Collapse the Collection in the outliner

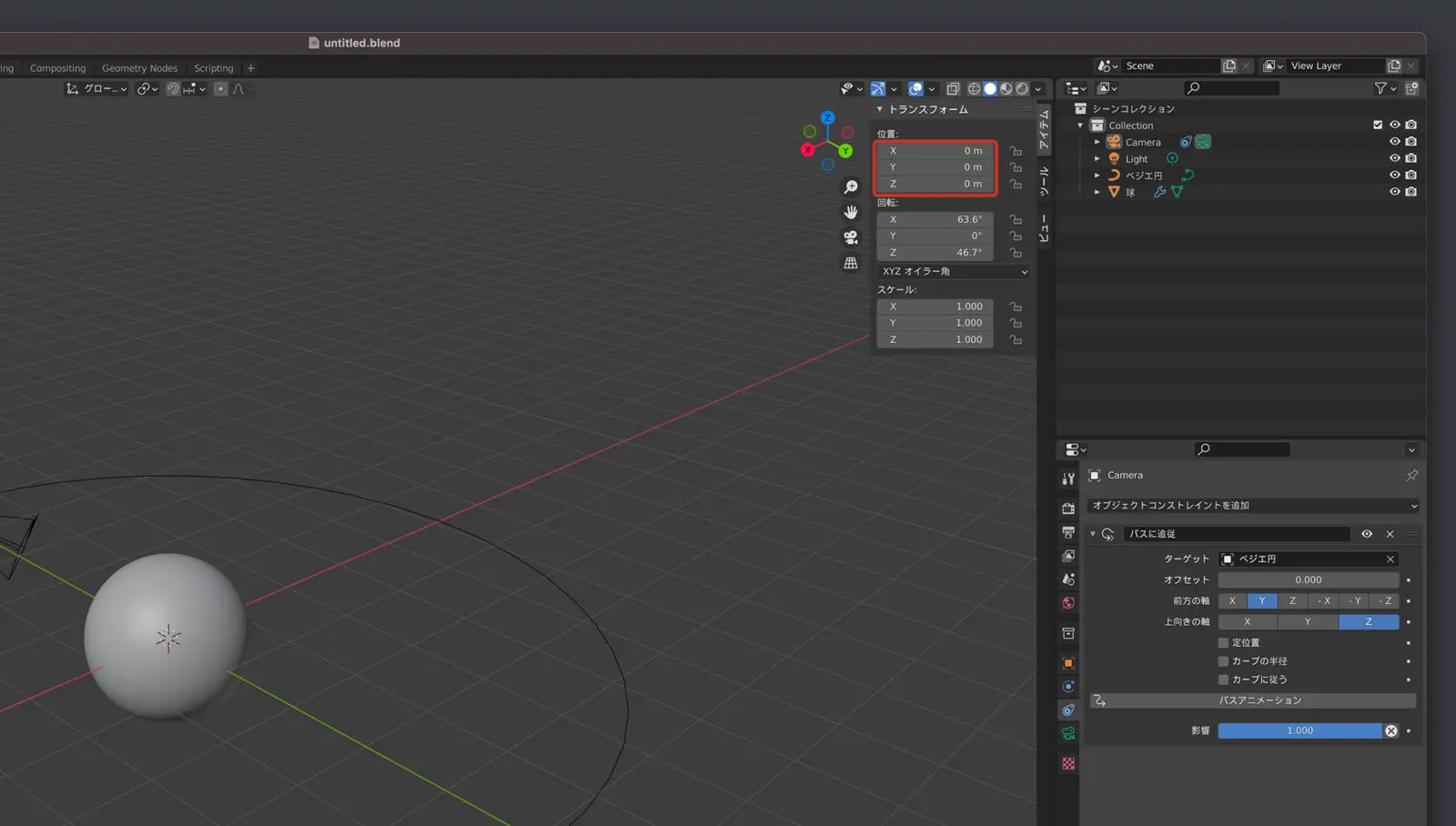1081,126
